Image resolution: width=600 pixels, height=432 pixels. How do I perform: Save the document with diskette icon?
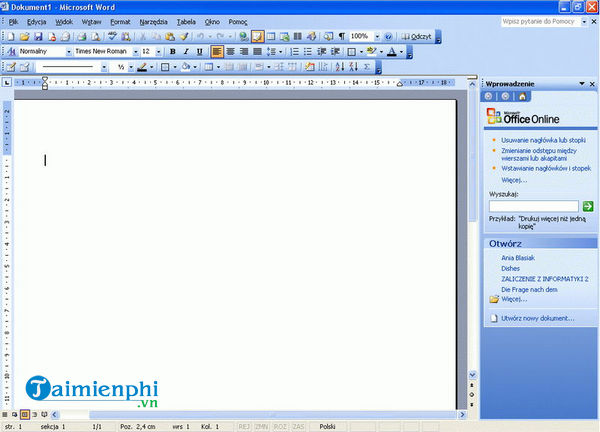pos(38,36)
